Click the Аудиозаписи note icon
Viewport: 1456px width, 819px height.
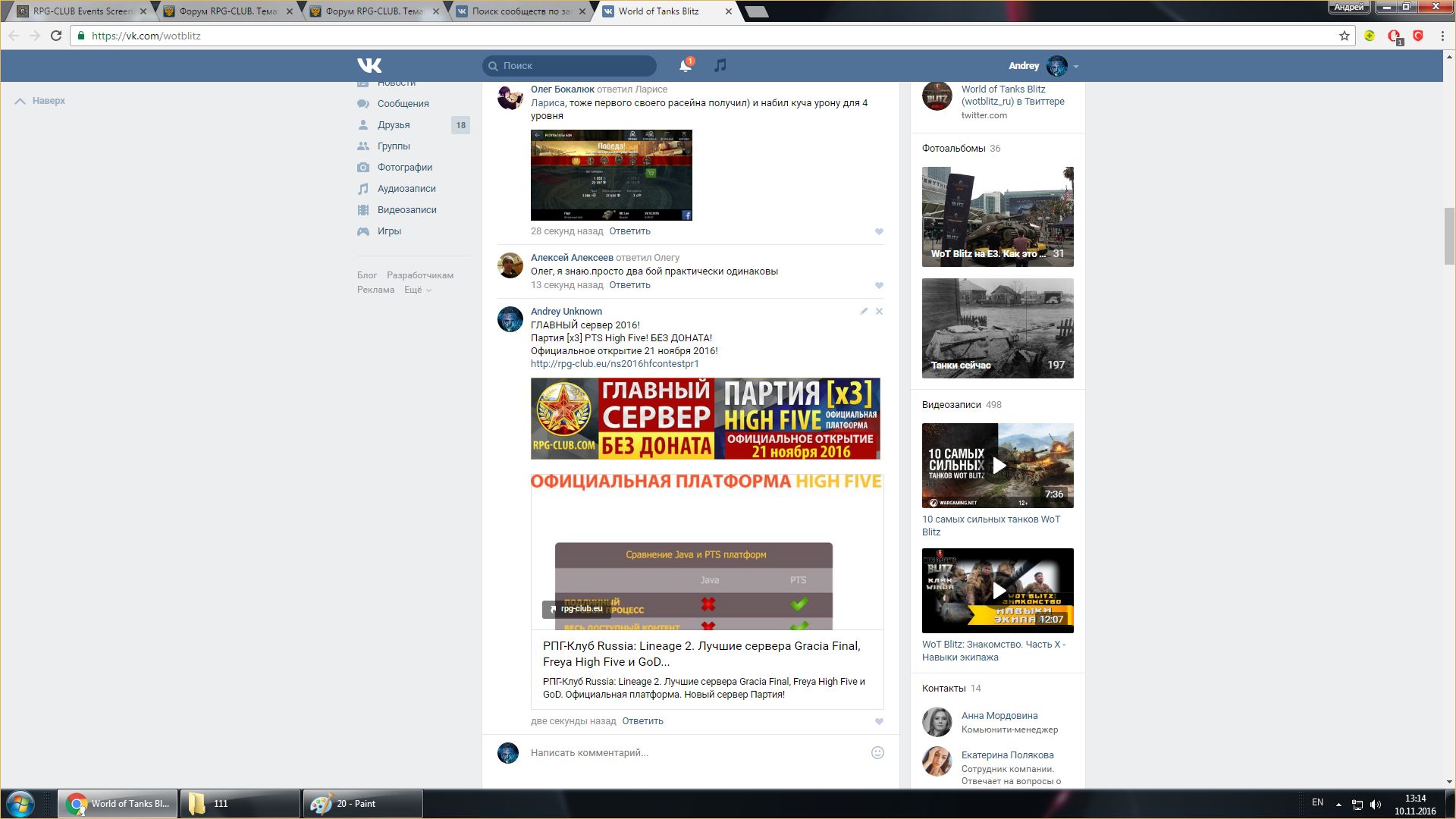click(363, 189)
